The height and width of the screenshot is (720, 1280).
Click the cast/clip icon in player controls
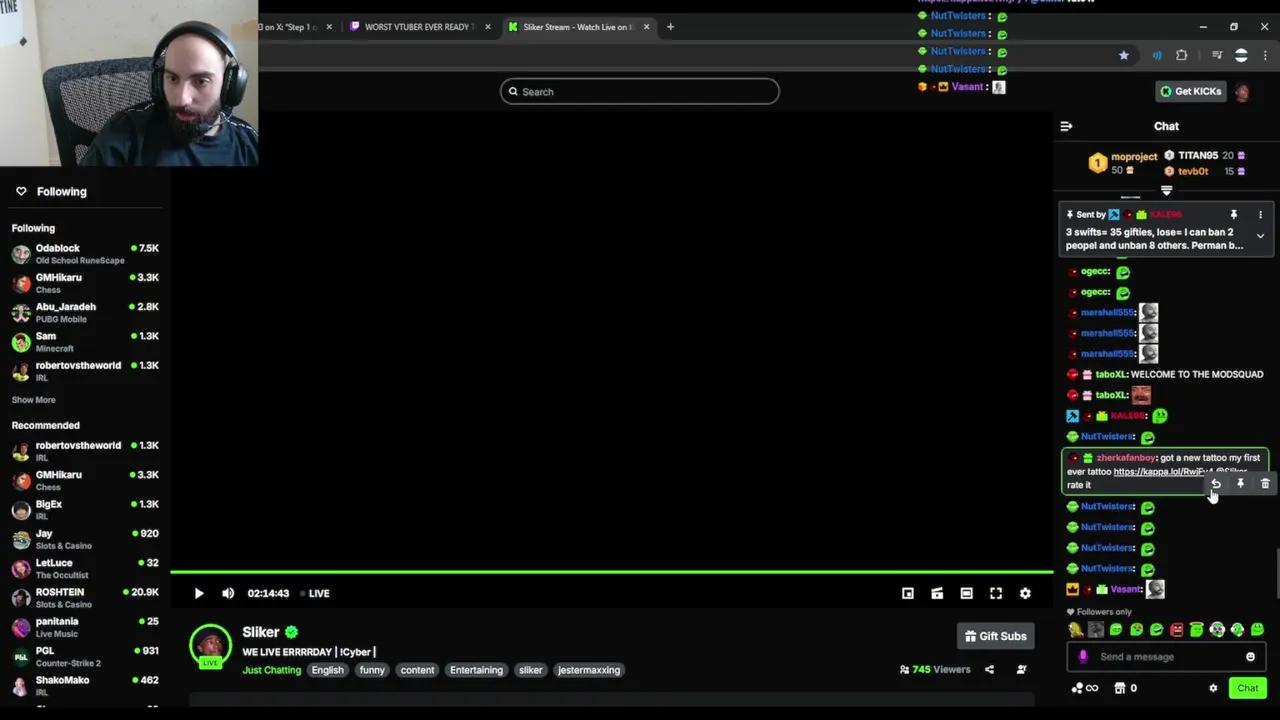coord(937,593)
